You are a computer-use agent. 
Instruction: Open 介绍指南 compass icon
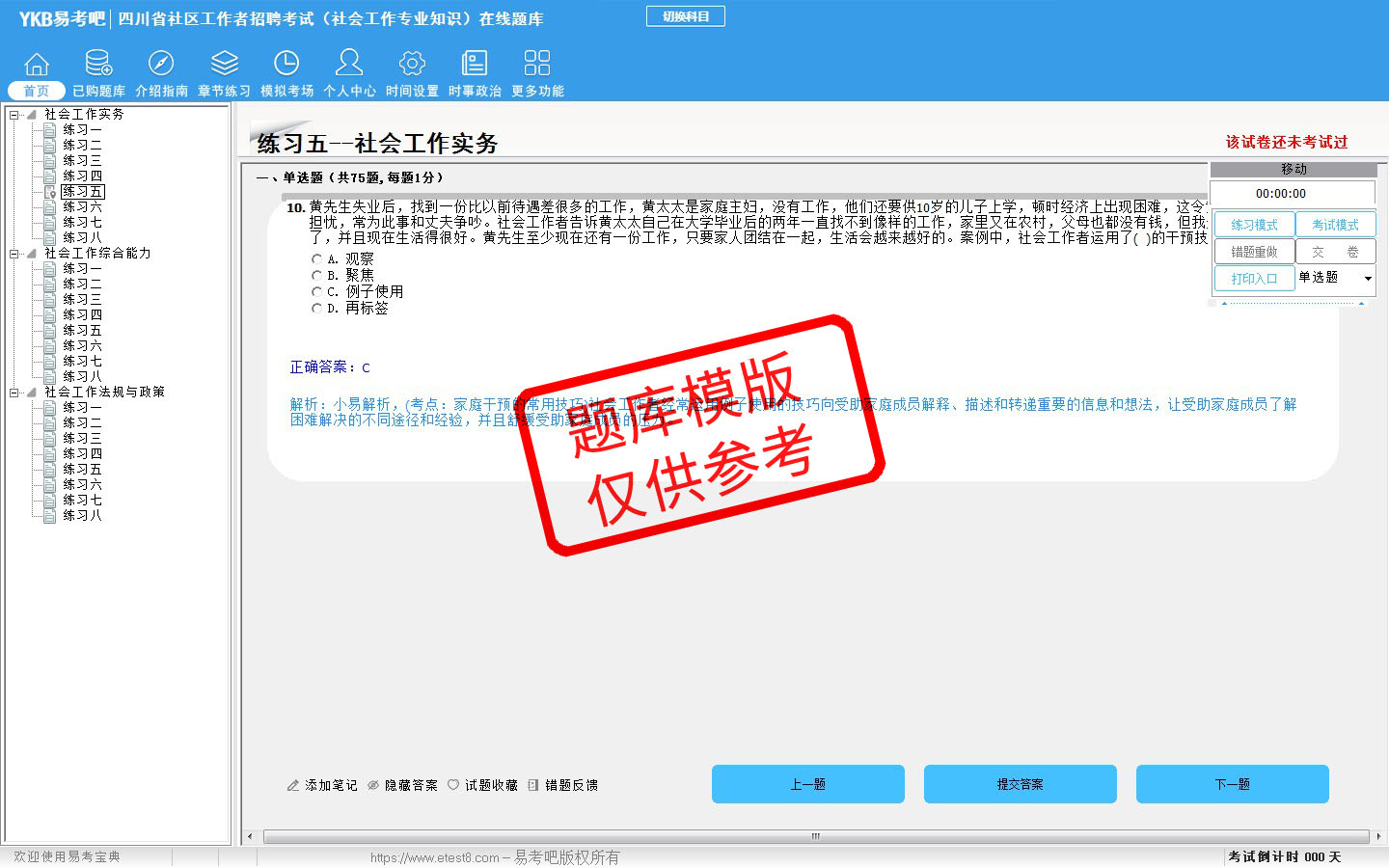[161, 65]
